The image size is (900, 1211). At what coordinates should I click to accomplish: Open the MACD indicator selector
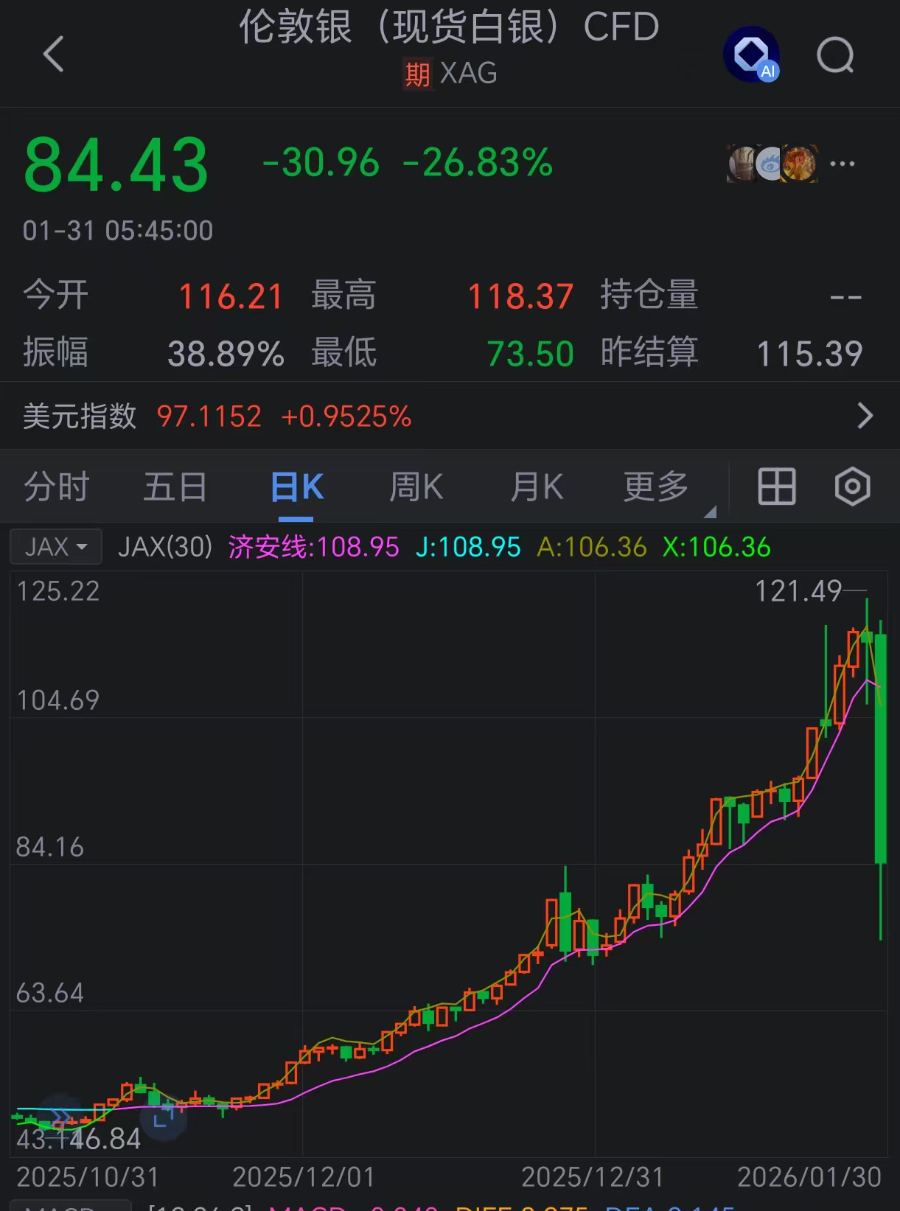(x=70, y=1207)
